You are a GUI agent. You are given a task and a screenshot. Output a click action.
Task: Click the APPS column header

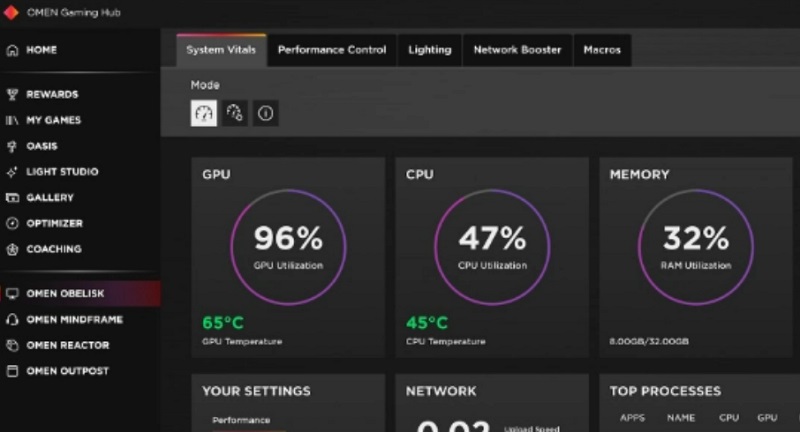(x=633, y=418)
